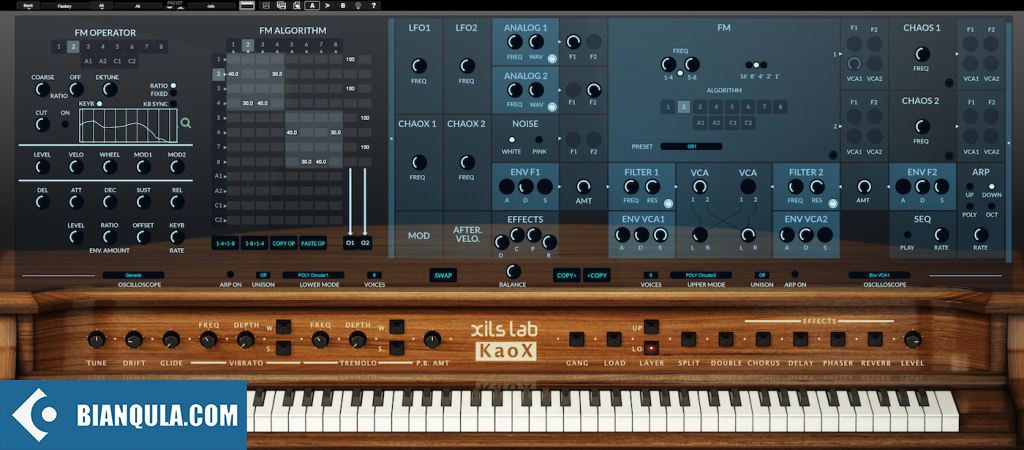Click the 1-4>5-8 button

tap(225, 242)
